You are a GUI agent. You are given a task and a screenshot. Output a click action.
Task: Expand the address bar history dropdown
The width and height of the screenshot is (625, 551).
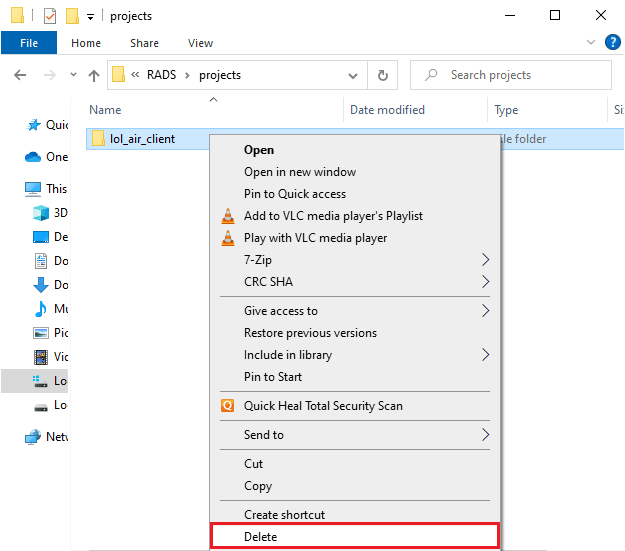pyautogui.click(x=353, y=75)
